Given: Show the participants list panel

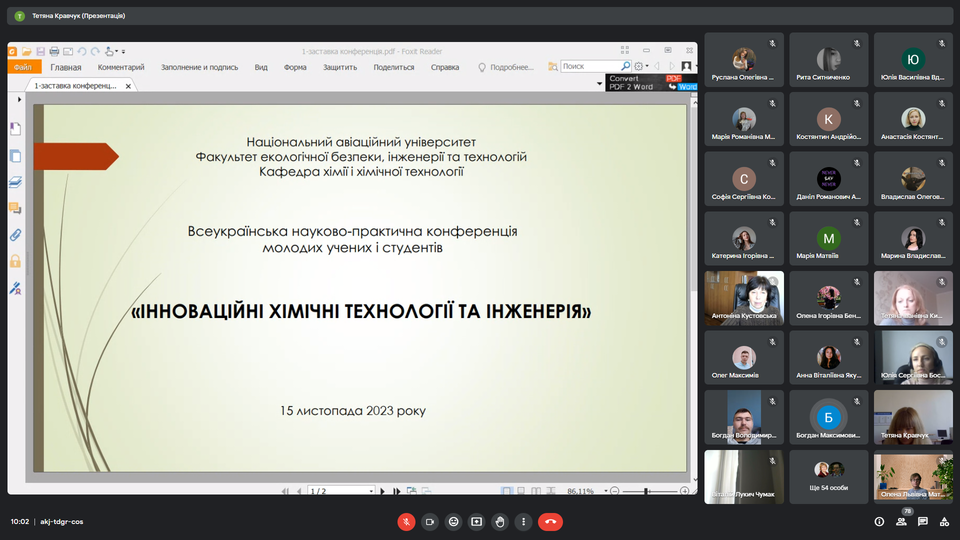Looking at the screenshot, I should 901,521.
